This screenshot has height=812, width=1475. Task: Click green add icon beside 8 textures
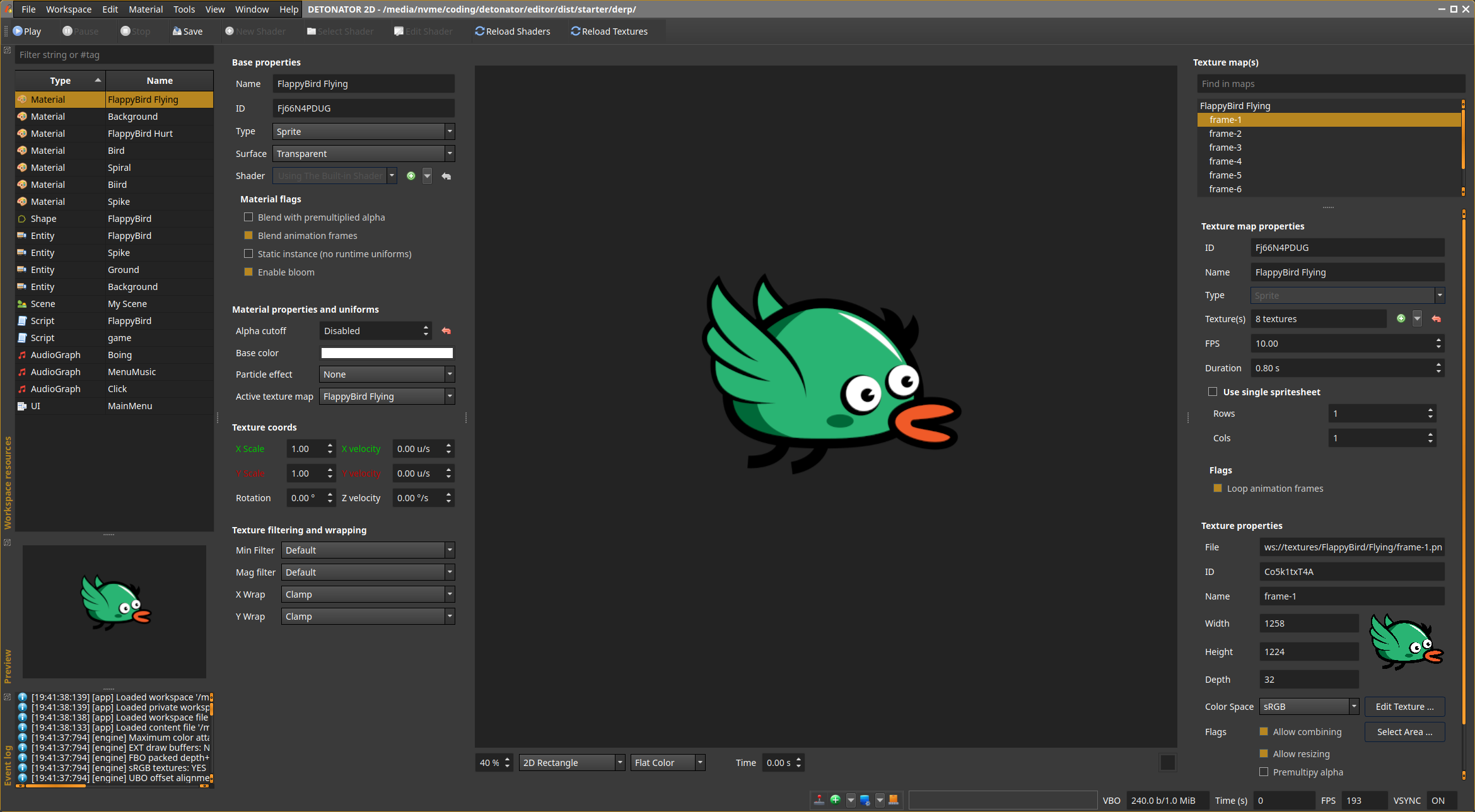point(1401,319)
